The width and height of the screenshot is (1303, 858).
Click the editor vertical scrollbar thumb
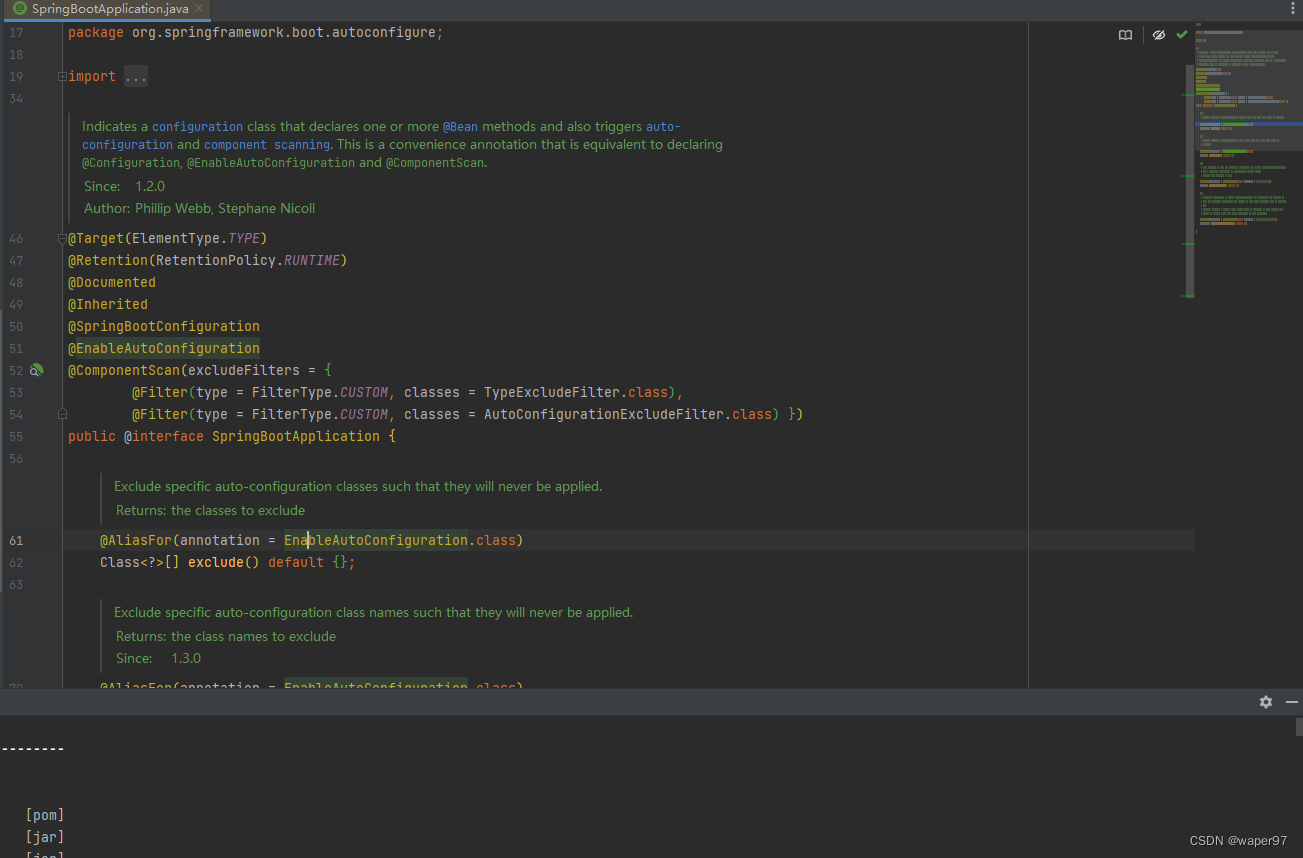pos(1190,180)
